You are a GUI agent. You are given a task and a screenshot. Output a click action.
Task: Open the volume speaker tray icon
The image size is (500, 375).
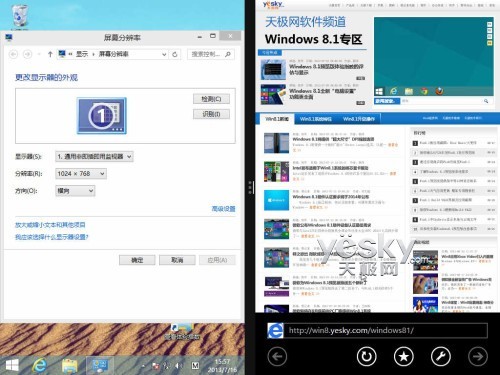tap(178, 366)
